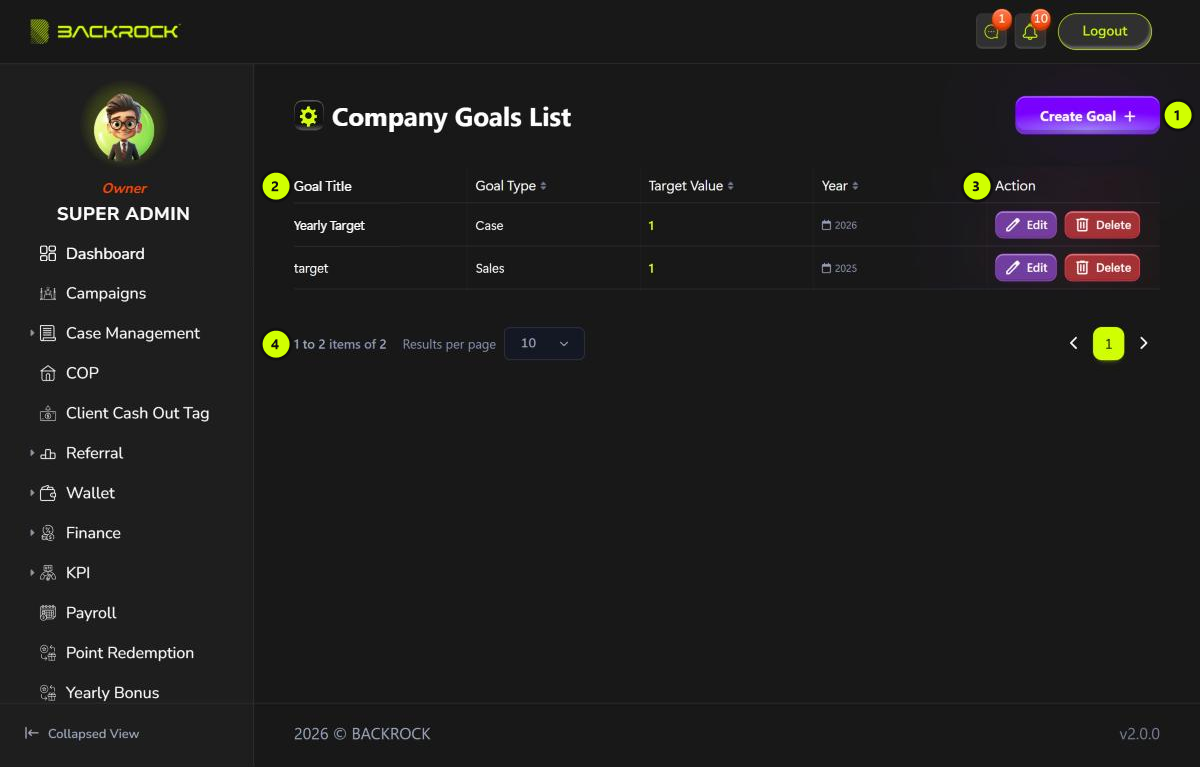Expand the Referral submenu arrow
1200x767 pixels.
tap(32, 453)
